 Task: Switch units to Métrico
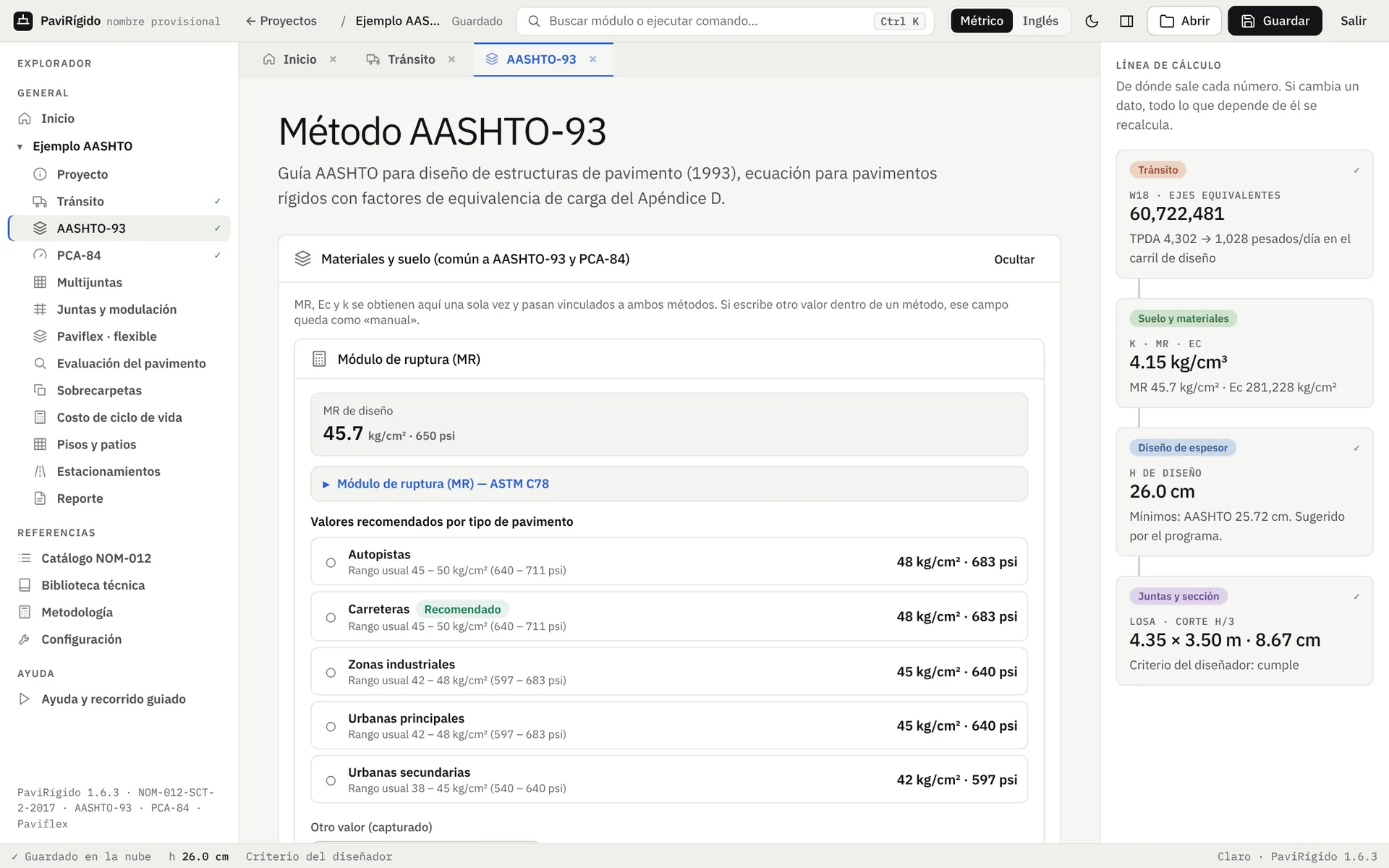pos(982,21)
